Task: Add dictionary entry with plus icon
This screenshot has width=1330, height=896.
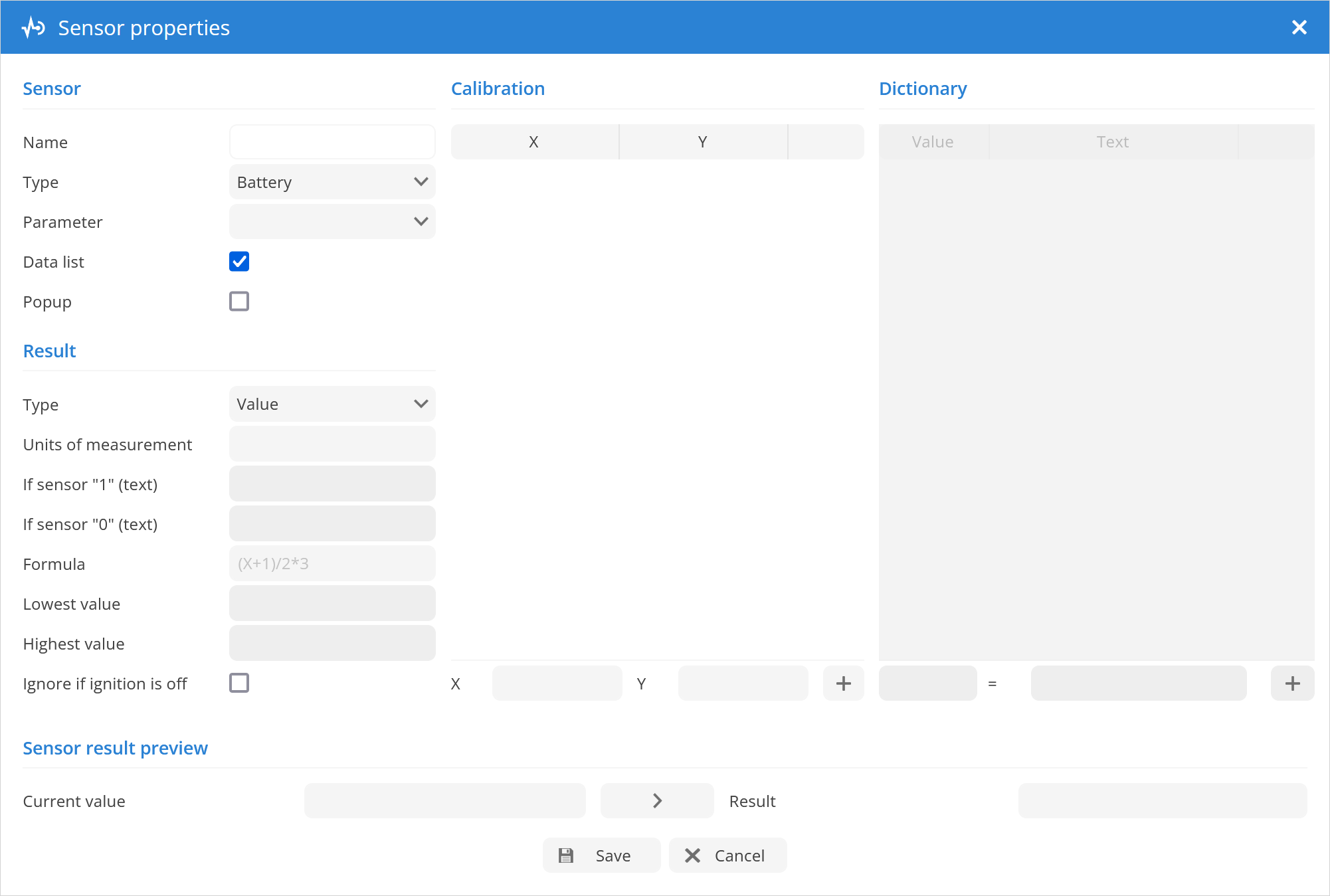Action: coord(1292,683)
